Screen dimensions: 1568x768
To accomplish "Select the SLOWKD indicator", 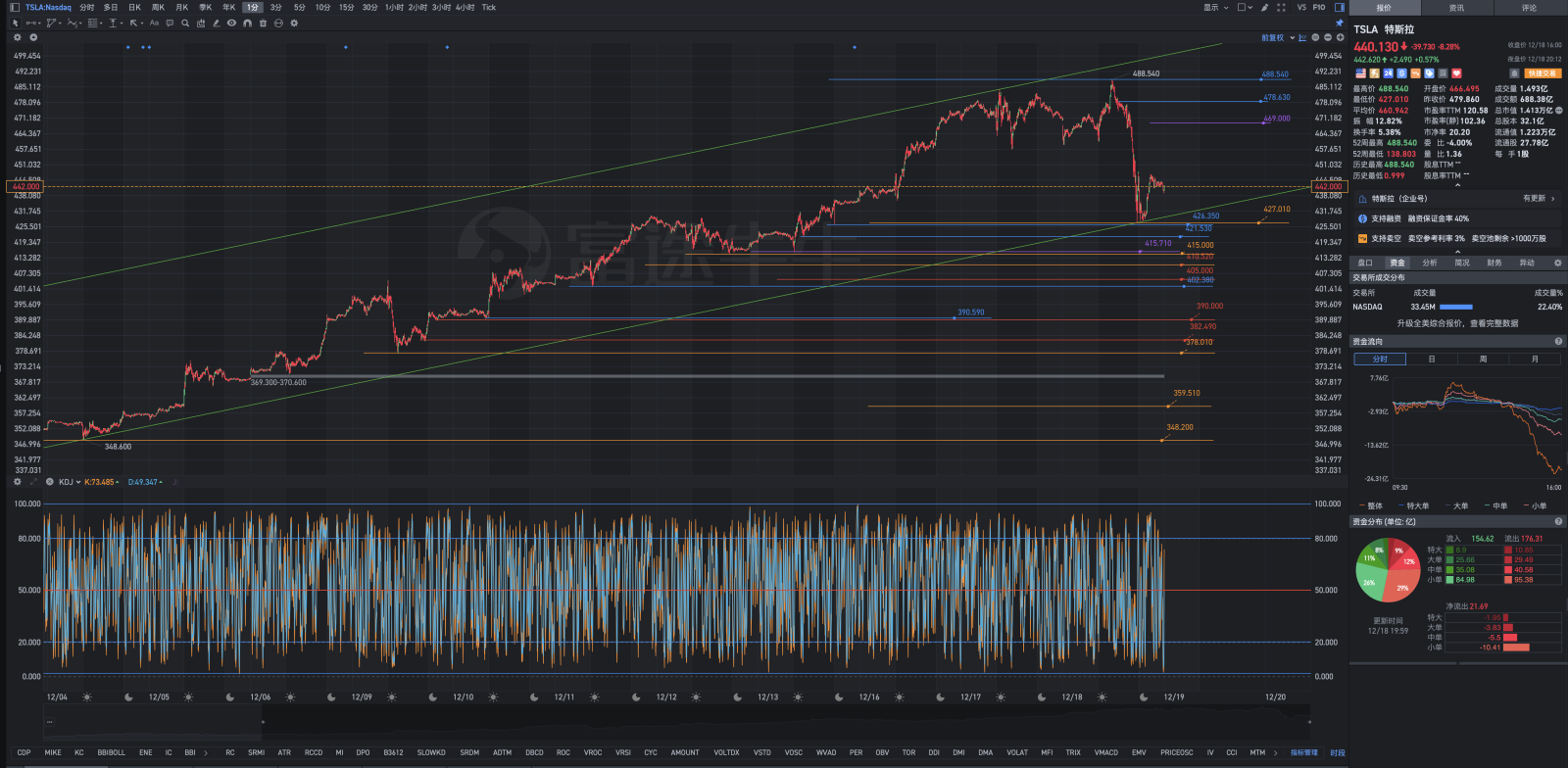I will [x=431, y=752].
